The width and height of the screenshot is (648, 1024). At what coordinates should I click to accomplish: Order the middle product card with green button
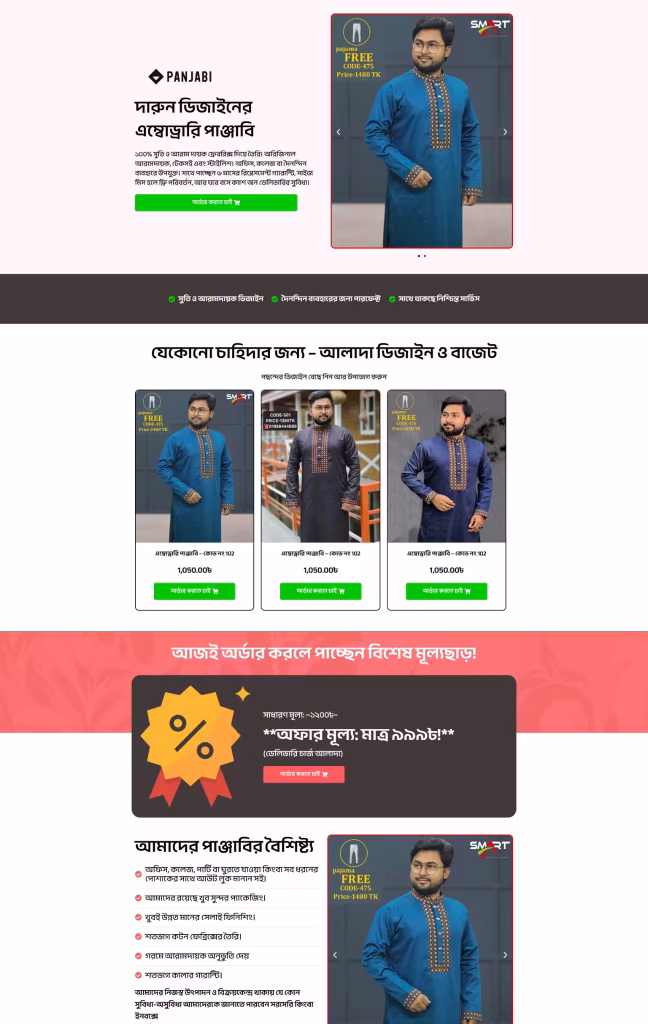click(x=321, y=591)
